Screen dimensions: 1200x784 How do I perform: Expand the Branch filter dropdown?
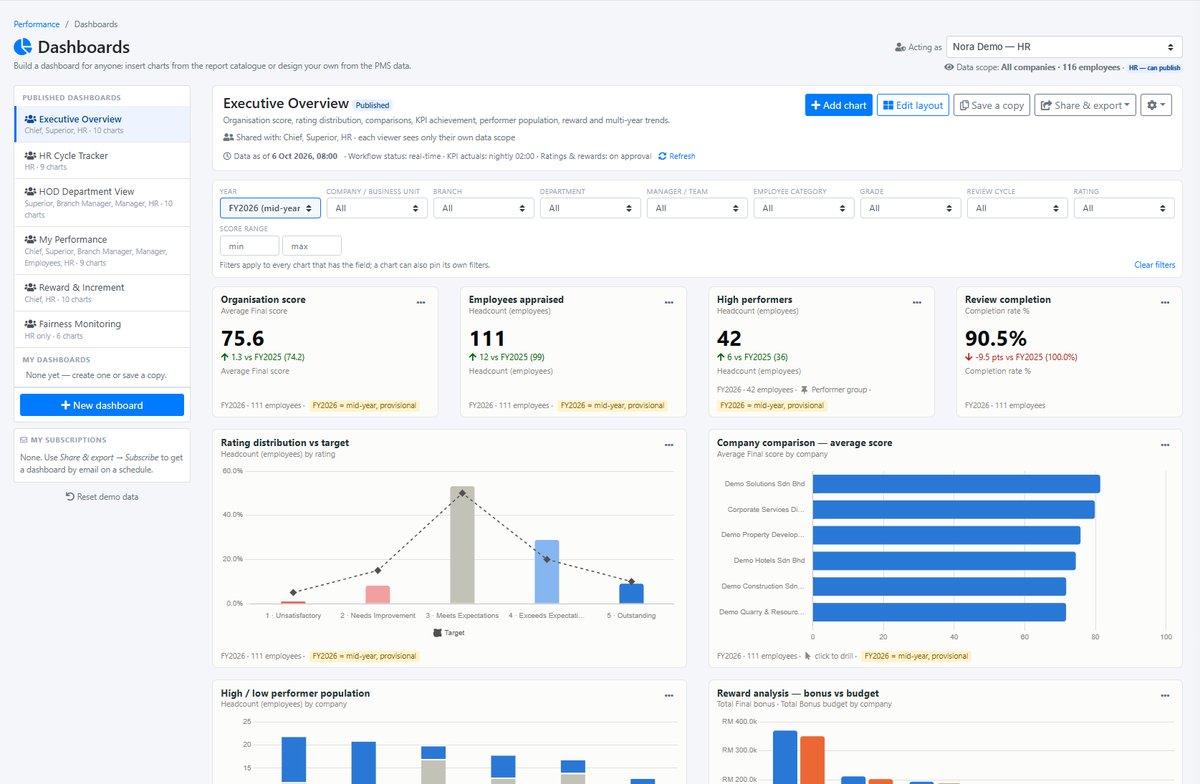tap(484, 208)
